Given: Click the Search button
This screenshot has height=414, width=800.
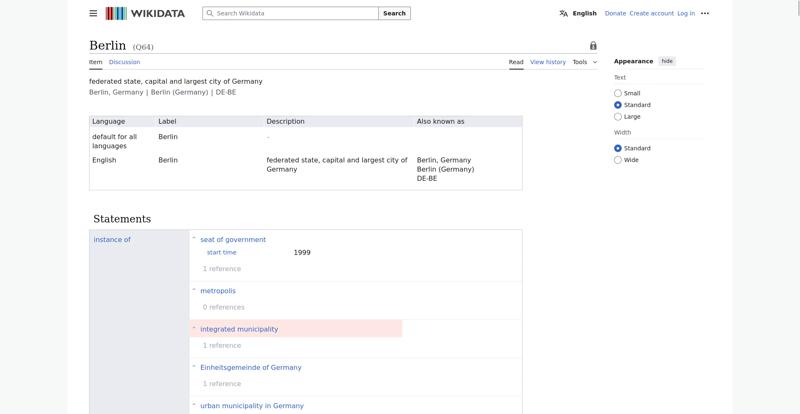Looking at the screenshot, I should (394, 13).
